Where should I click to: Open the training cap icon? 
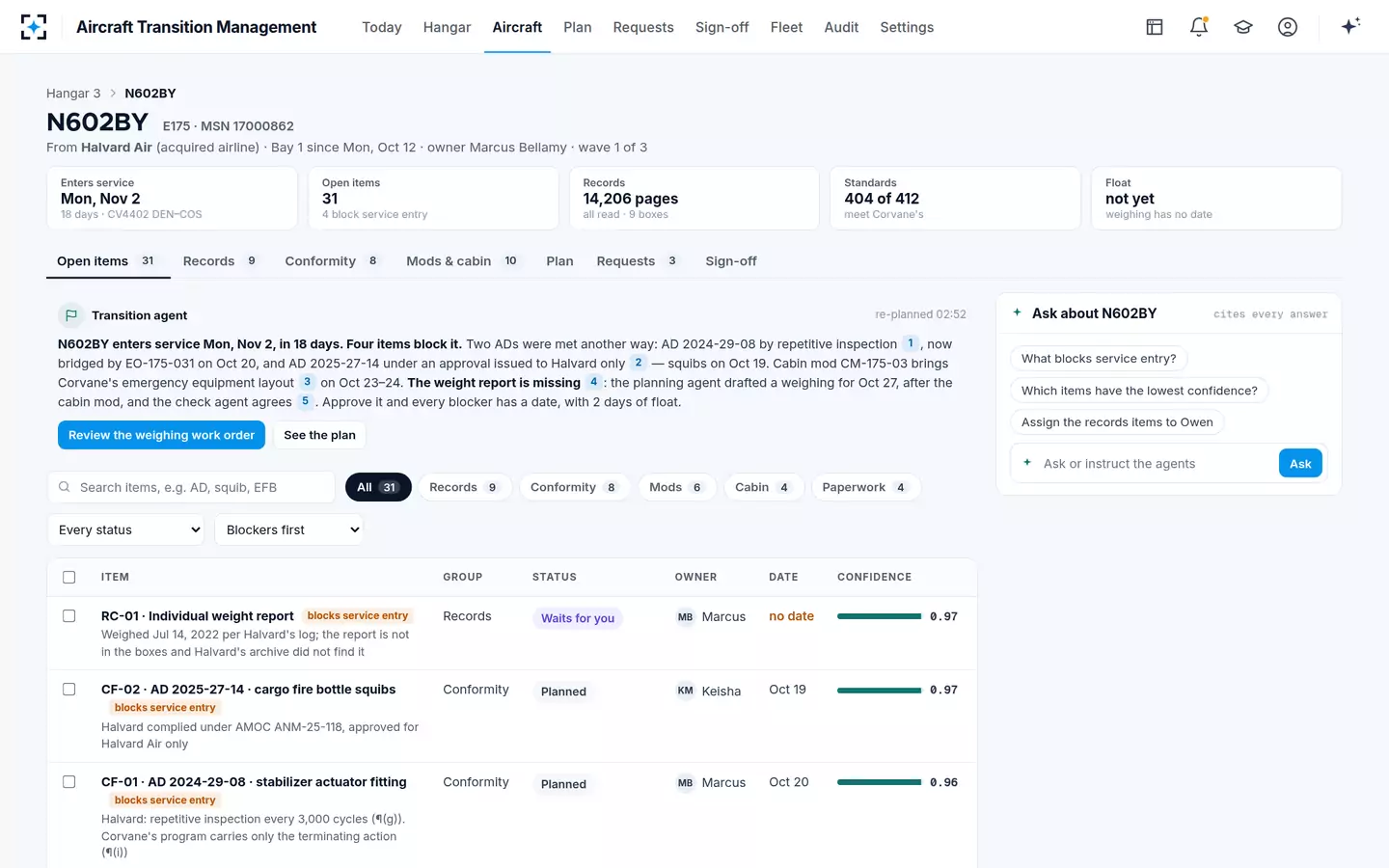coord(1243,27)
